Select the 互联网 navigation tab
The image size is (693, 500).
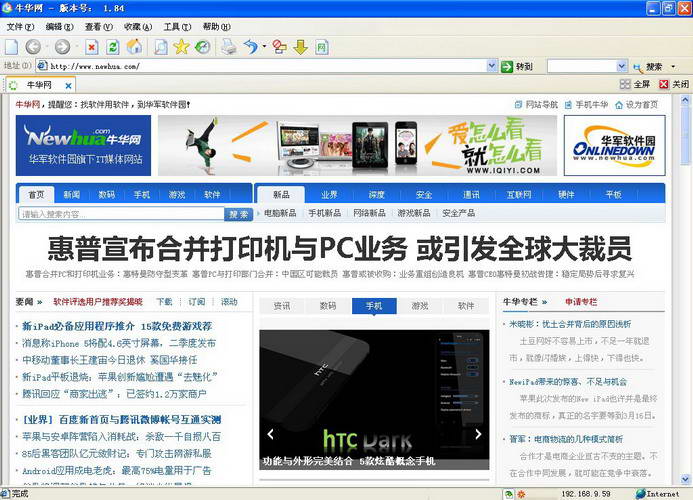(x=519, y=195)
